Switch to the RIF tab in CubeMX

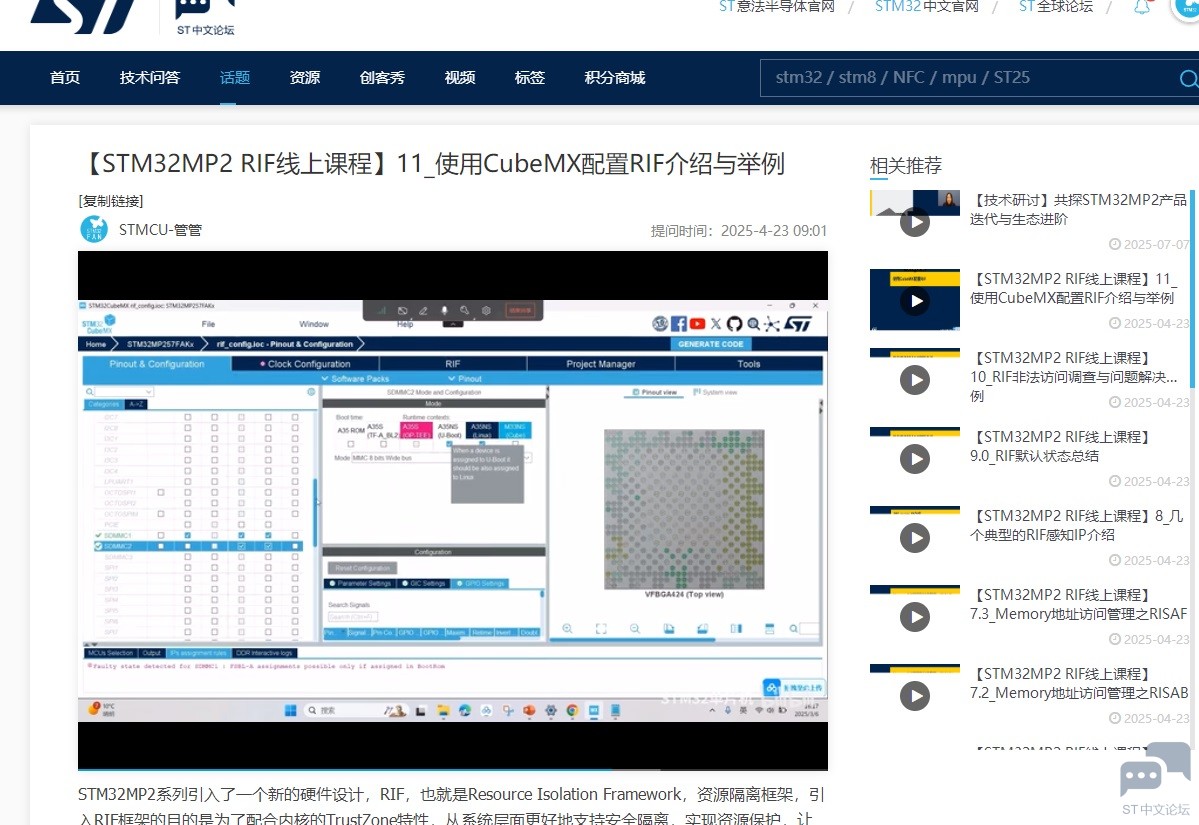453,364
